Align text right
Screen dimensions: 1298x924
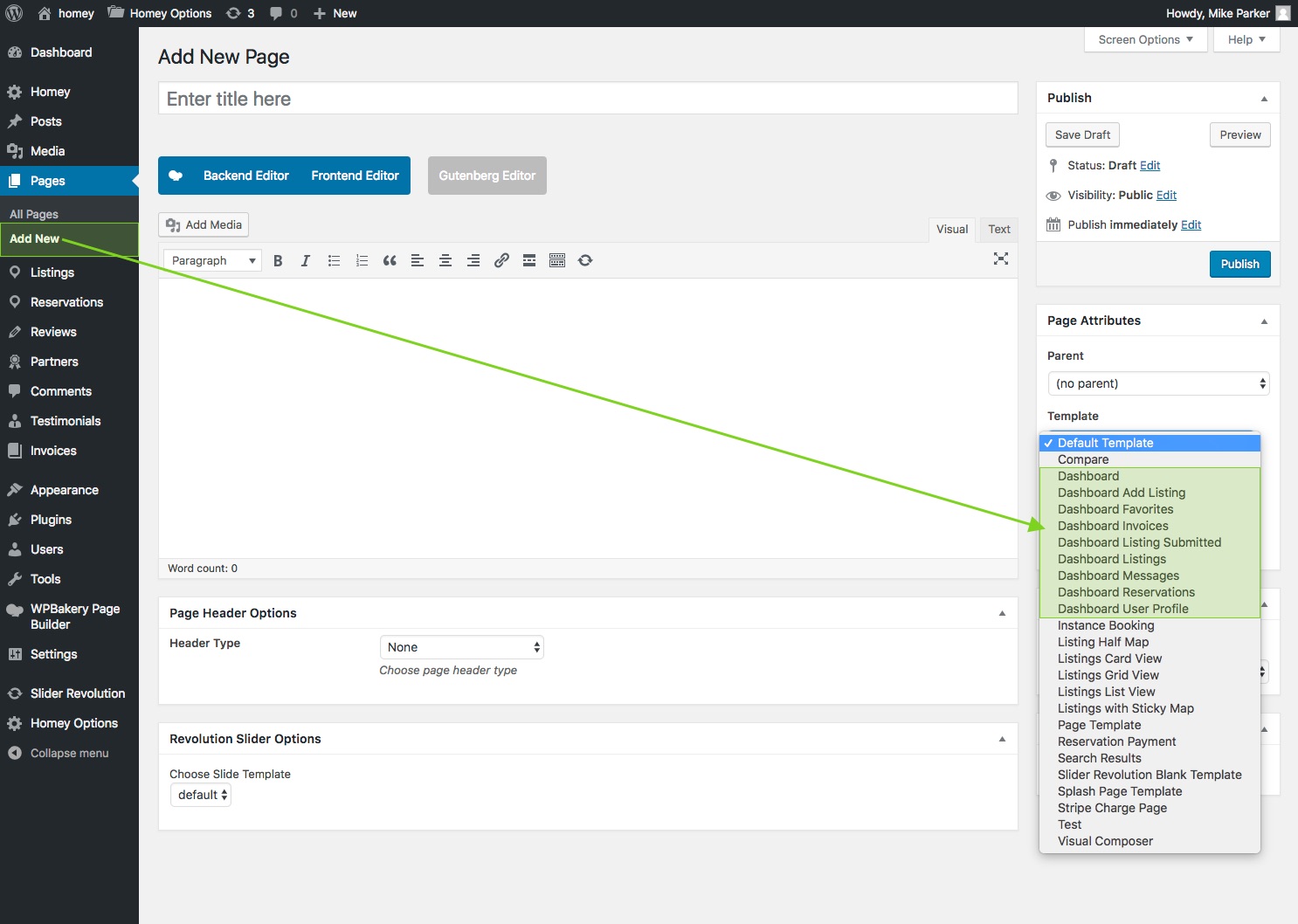pos(473,260)
